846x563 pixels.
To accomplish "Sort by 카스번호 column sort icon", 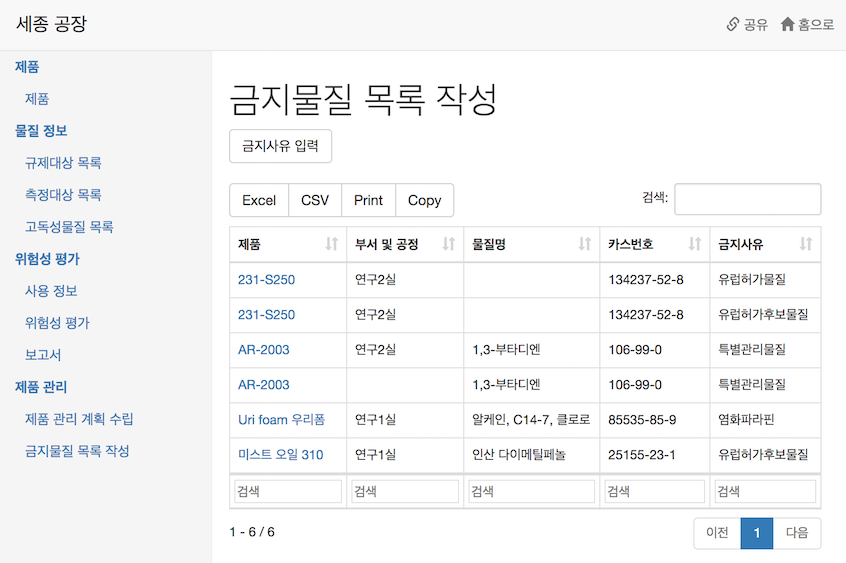I will (694, 244).
